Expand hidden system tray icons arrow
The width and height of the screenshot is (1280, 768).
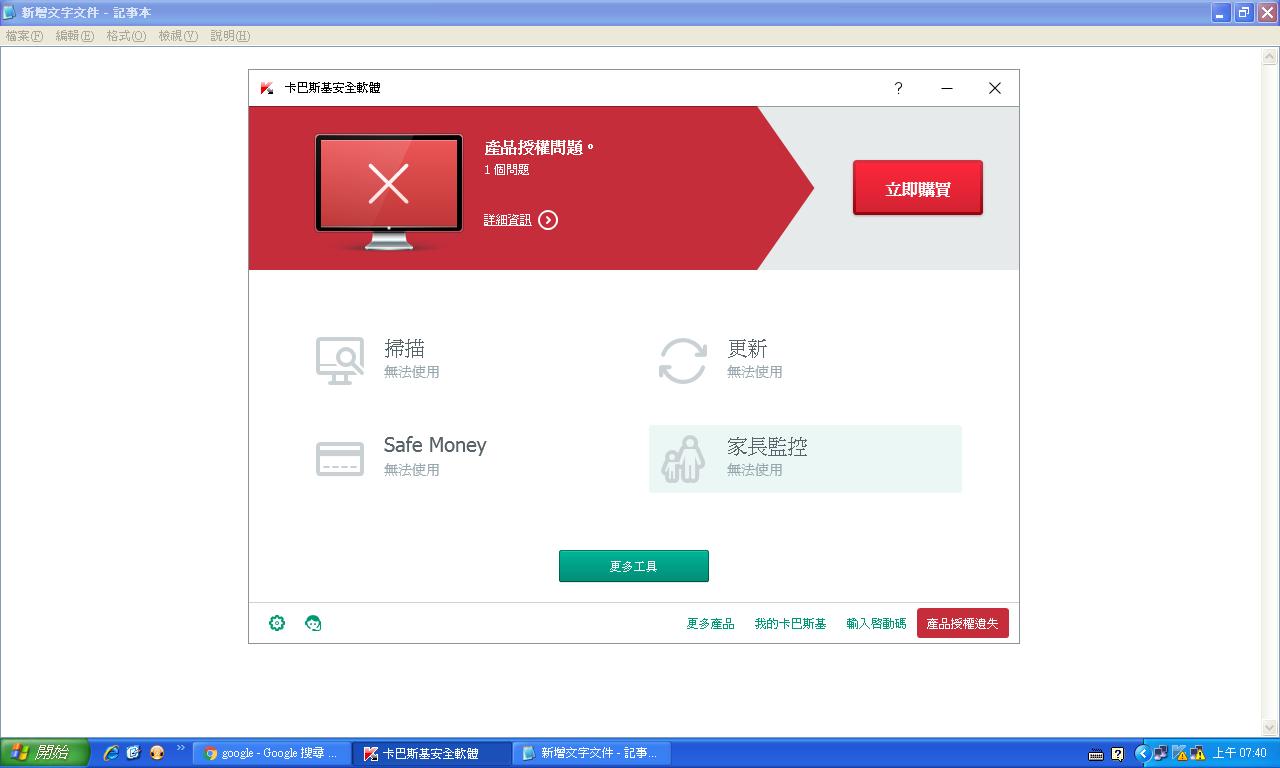coord(1142,753)
